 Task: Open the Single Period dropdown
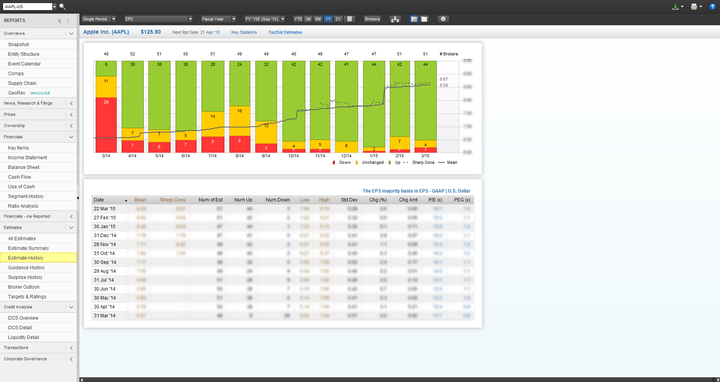click(x=99, y=19)
